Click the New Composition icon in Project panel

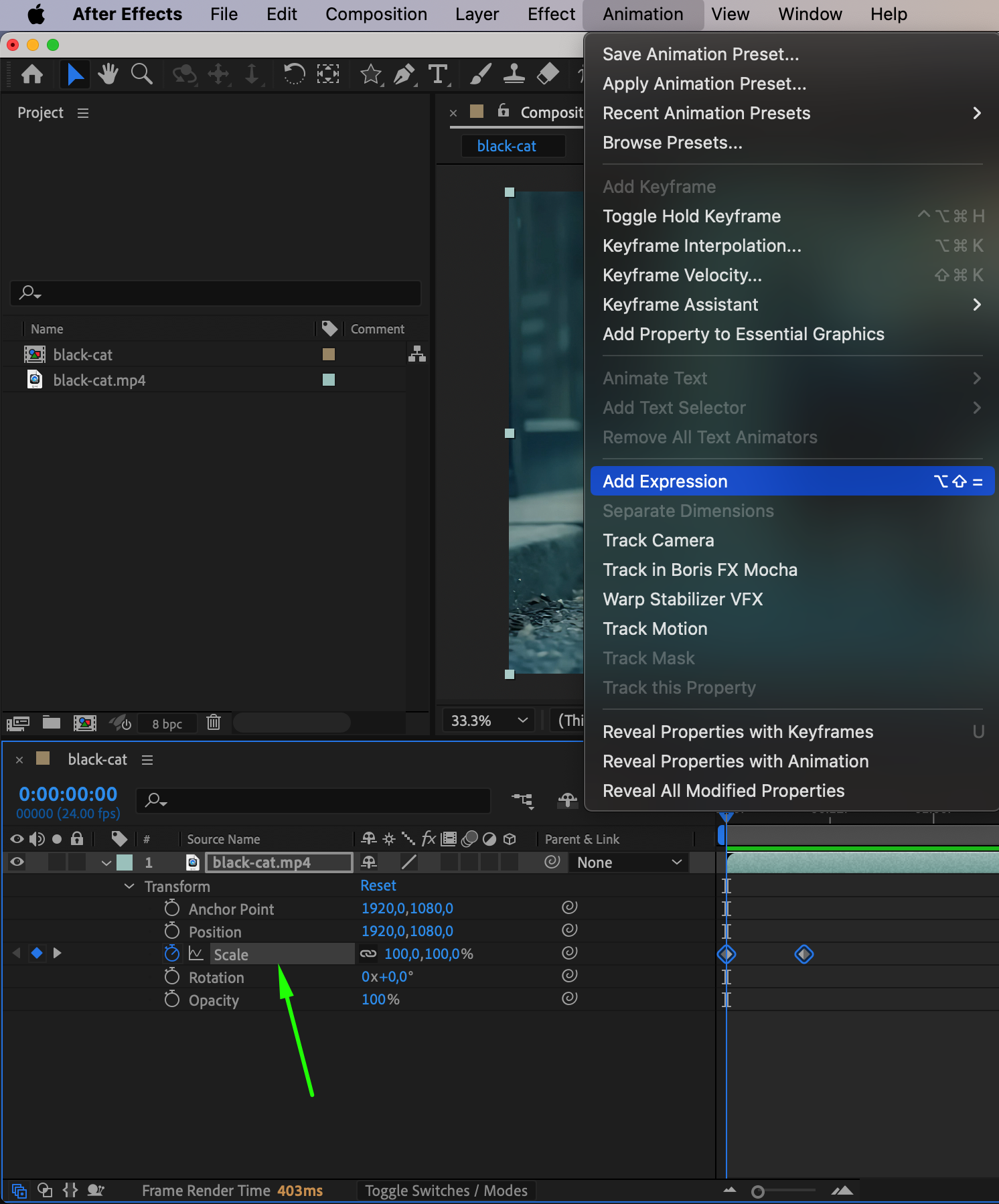click(85, 723)
